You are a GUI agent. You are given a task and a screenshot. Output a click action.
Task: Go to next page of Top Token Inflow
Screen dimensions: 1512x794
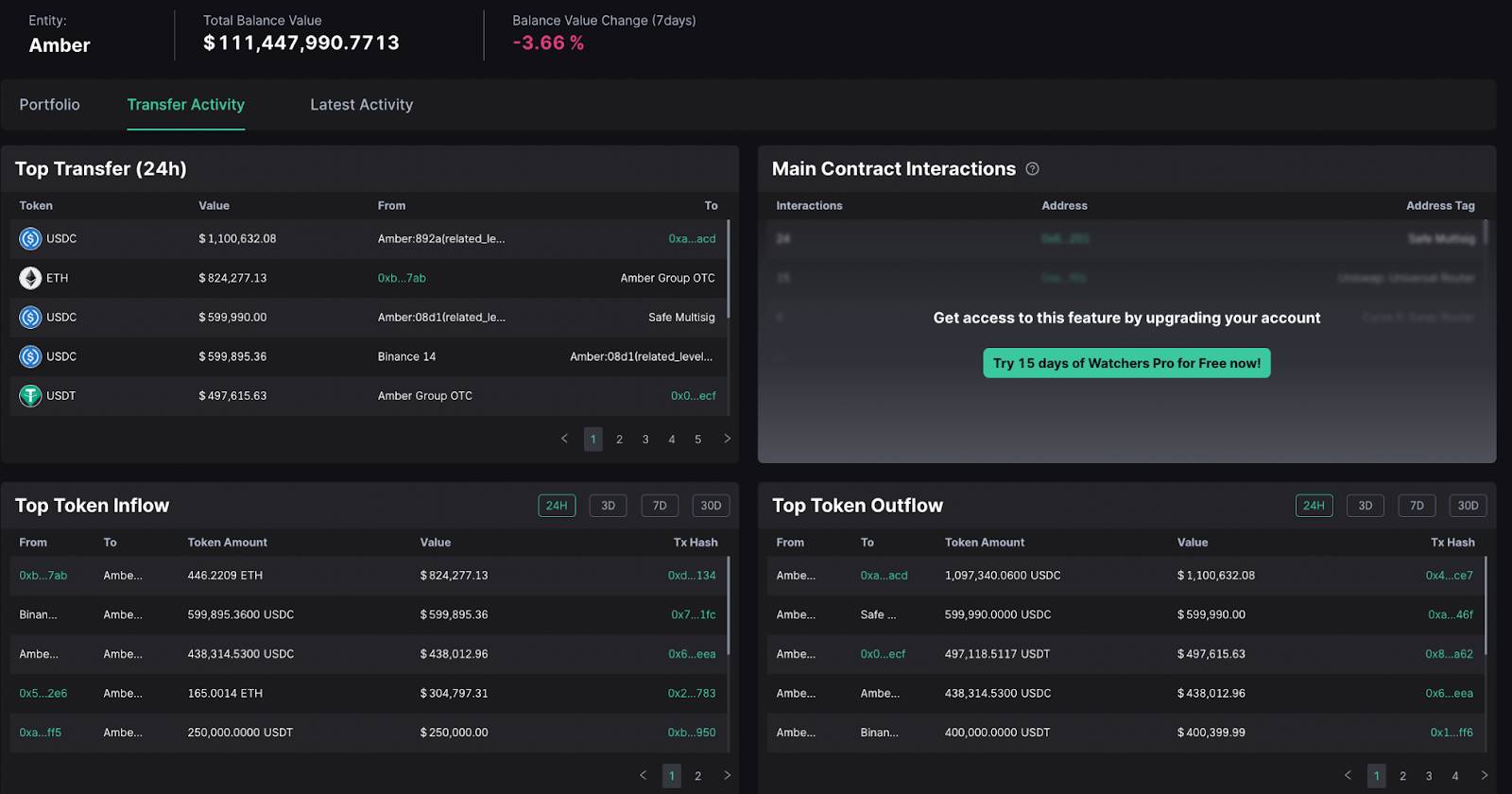(727, 775)
